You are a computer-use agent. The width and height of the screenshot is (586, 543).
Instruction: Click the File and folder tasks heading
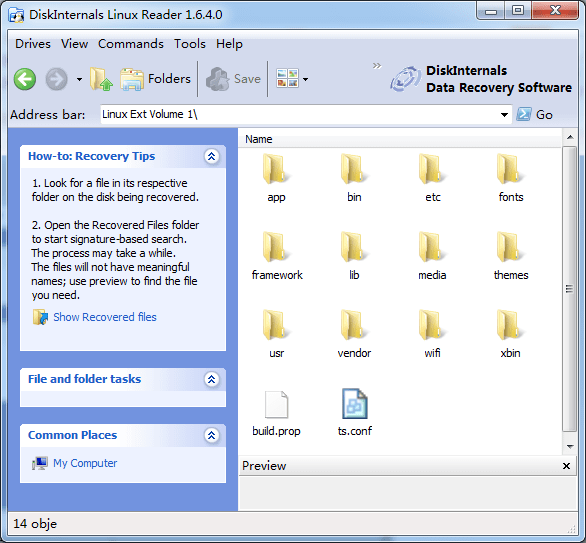pos(84,379)
